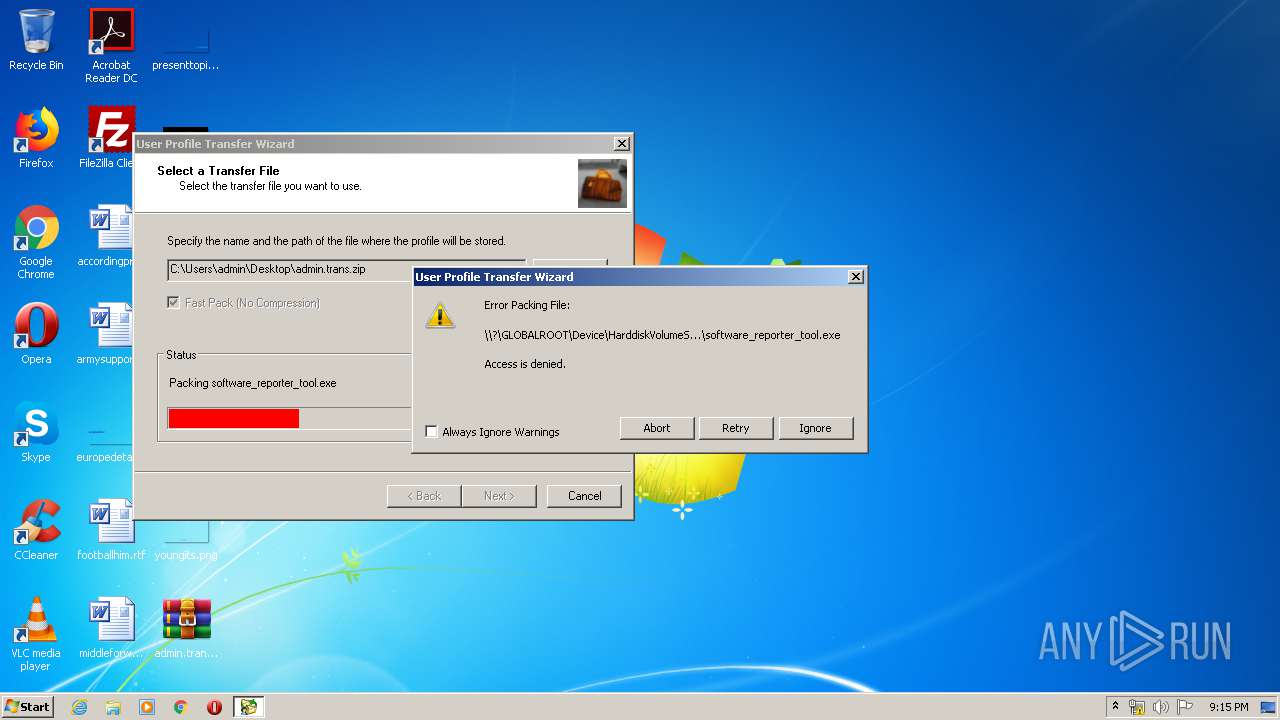This screenshot has height=720, width=1280.
Task: Select the armysupport Word document icon
Action: (x=106, y=334)
